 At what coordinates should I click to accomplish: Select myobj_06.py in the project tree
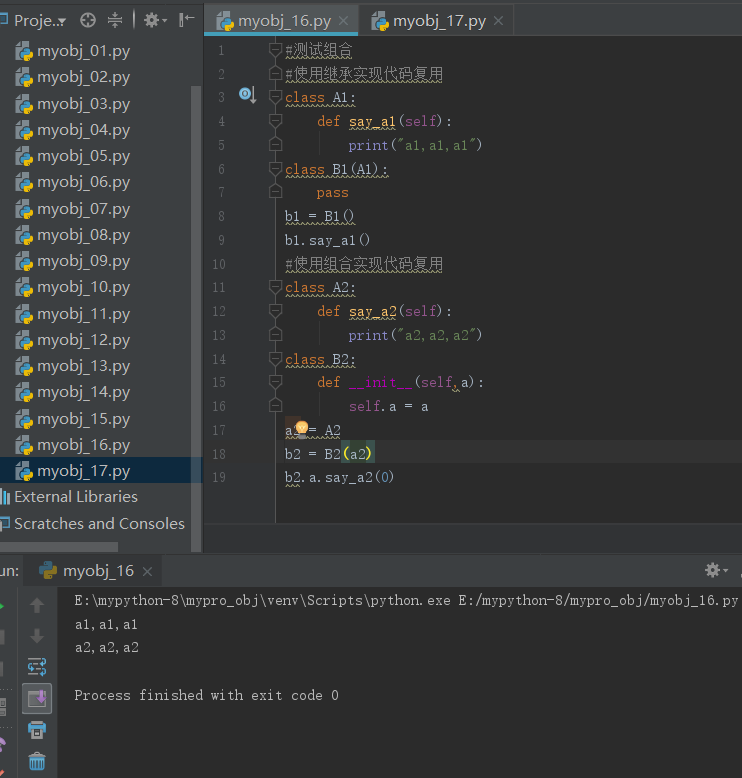coord(72,182)
